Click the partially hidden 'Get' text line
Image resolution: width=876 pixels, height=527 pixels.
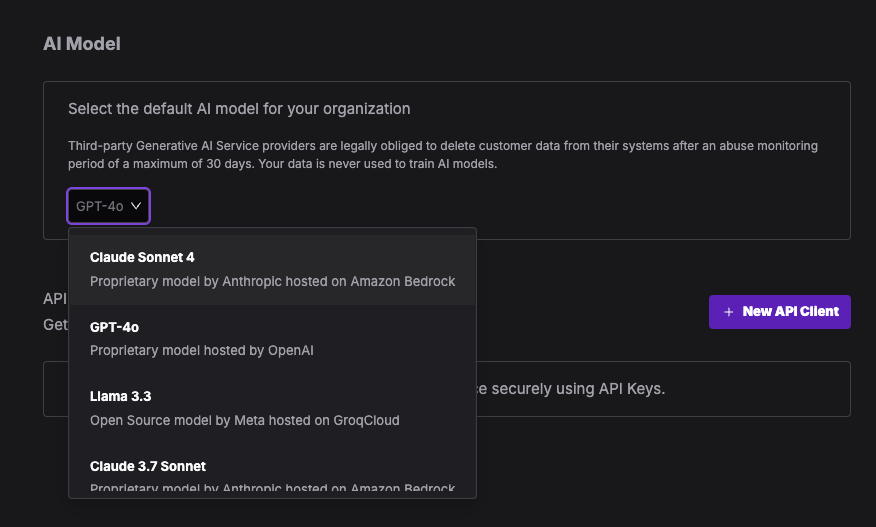[x=55, y=325]
